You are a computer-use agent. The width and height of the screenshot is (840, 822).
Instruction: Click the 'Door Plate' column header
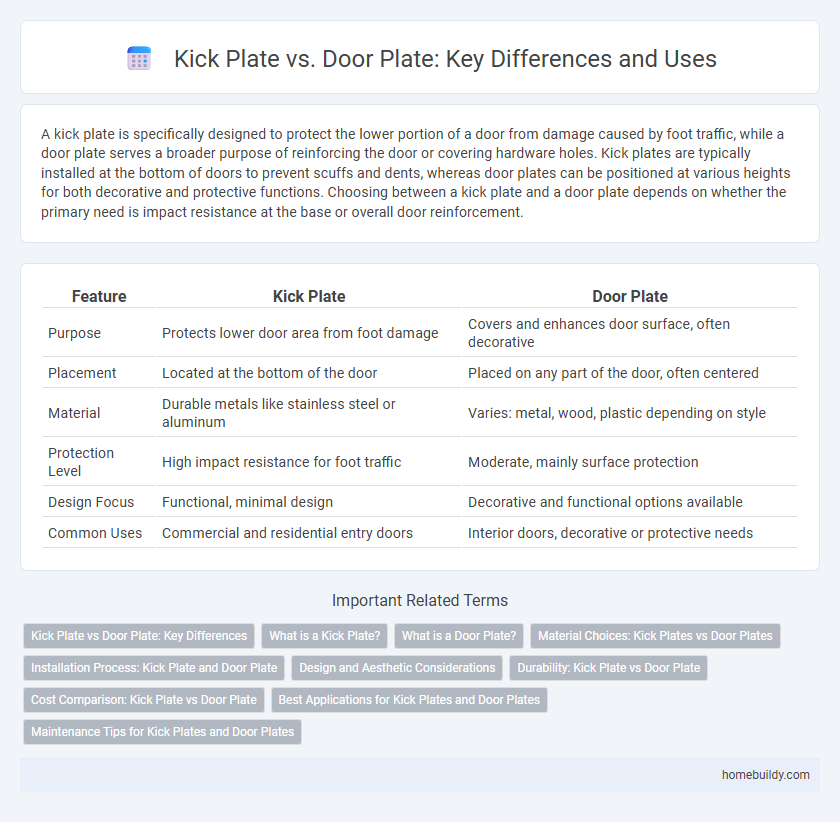click(x=630, y=296)
